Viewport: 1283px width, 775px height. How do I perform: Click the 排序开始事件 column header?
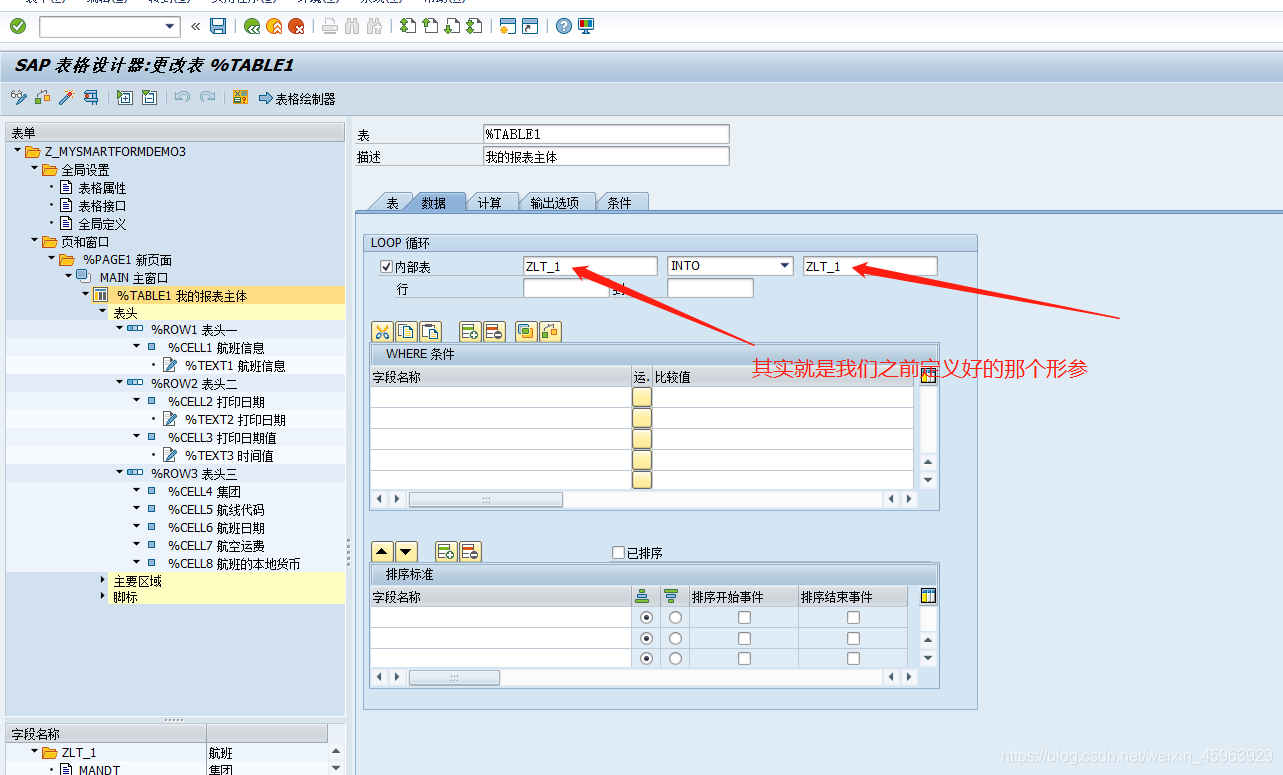[x=743, y=597]
